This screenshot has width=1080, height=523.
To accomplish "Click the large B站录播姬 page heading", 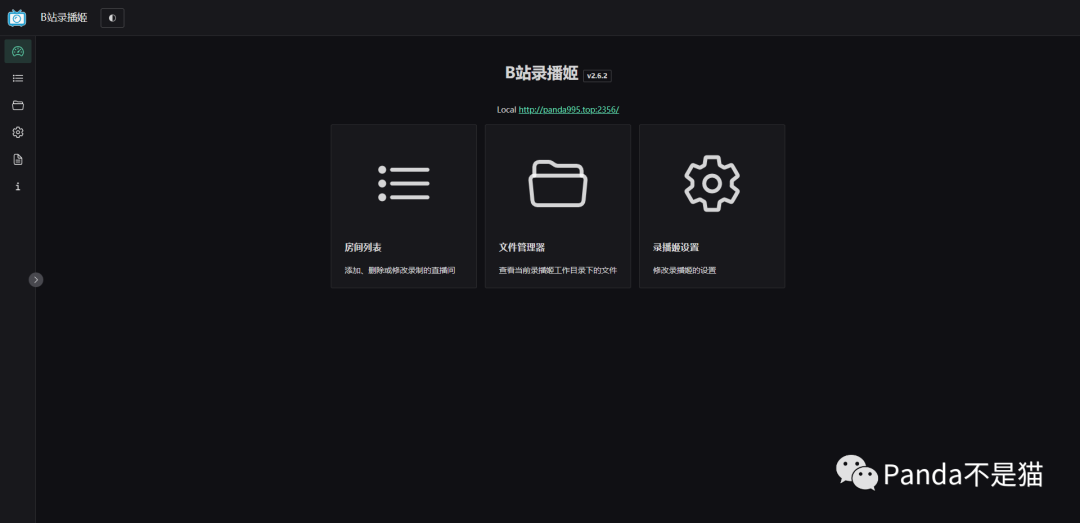I will 541,73.
